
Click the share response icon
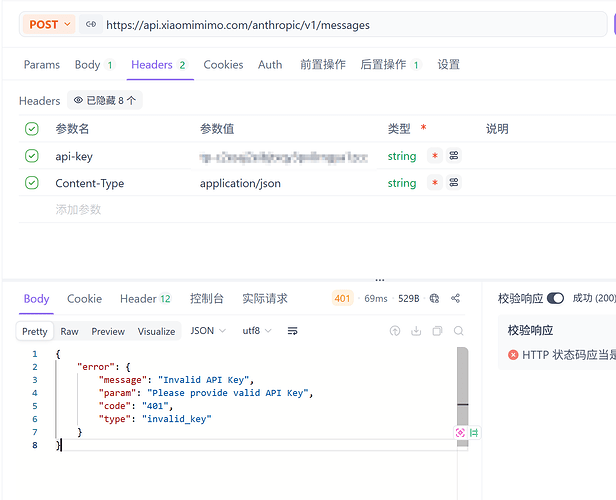pos(455,299)
